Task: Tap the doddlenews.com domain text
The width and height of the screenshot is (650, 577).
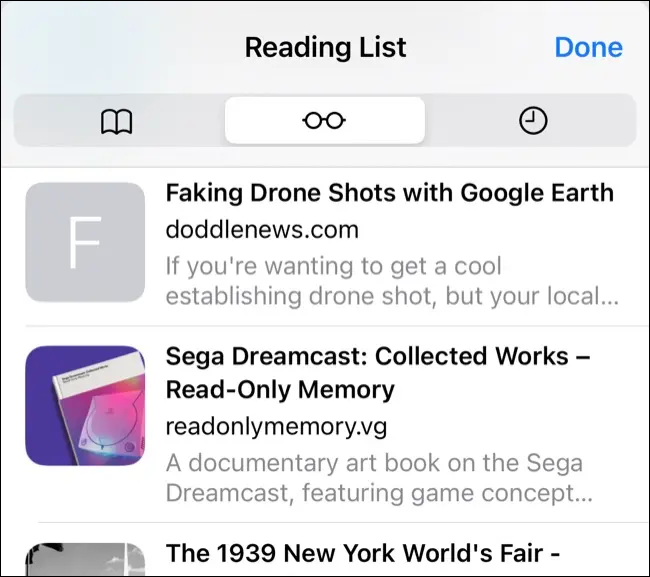Action: tap(262, 229)
